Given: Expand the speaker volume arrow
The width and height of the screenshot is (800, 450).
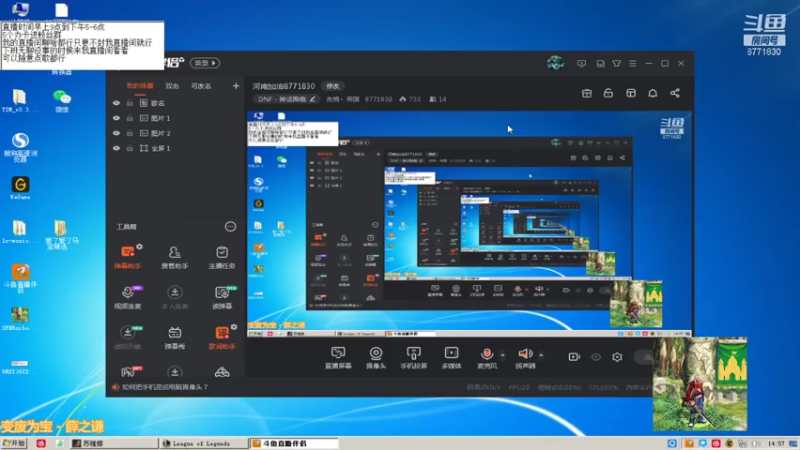Looking at the screenshot, I should click(541, 355).
